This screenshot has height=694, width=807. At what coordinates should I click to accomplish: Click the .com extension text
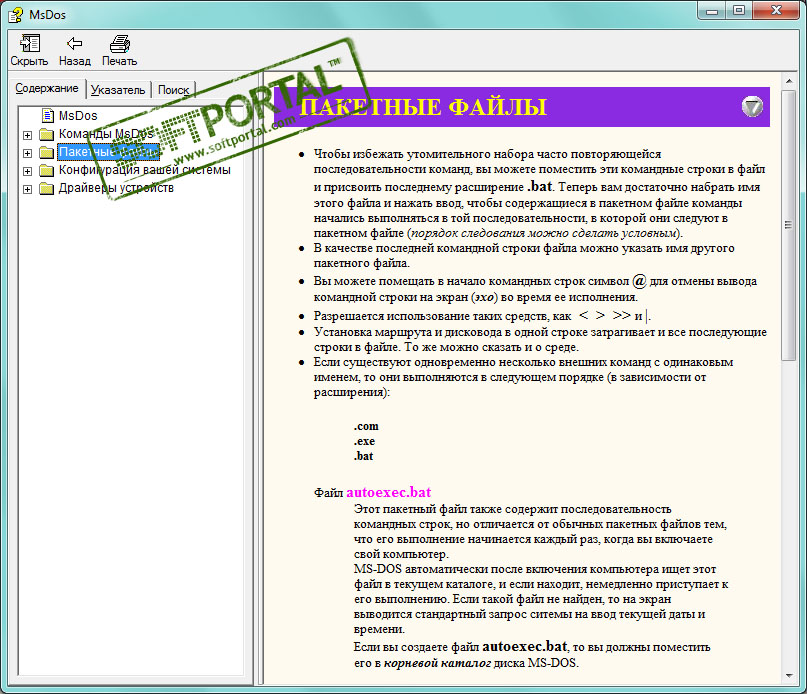click(366, 426)
